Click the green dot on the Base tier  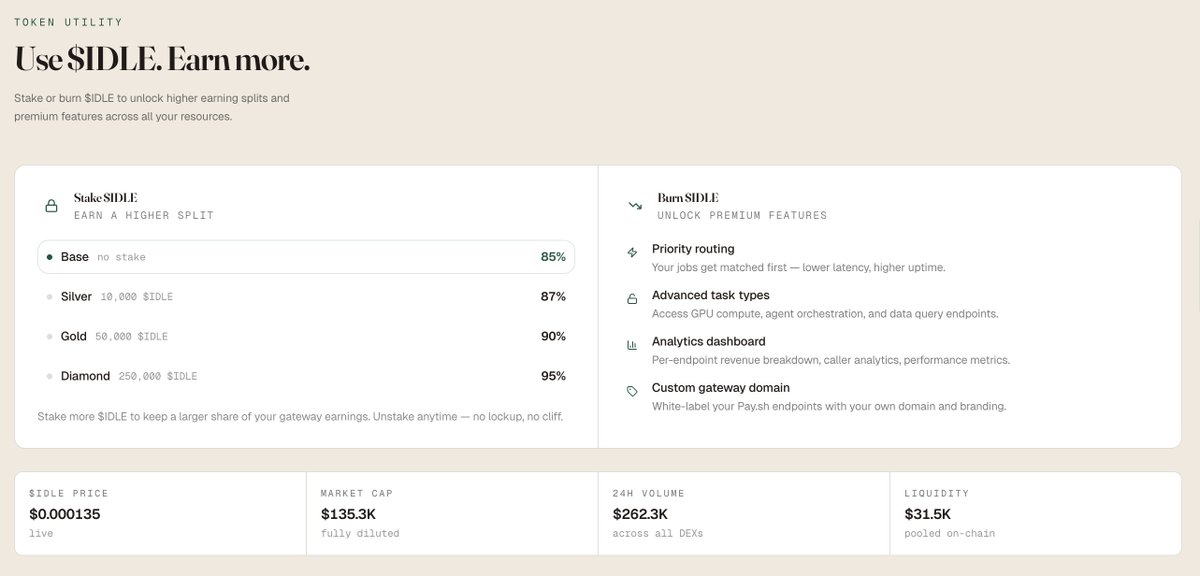pos(49,257)
